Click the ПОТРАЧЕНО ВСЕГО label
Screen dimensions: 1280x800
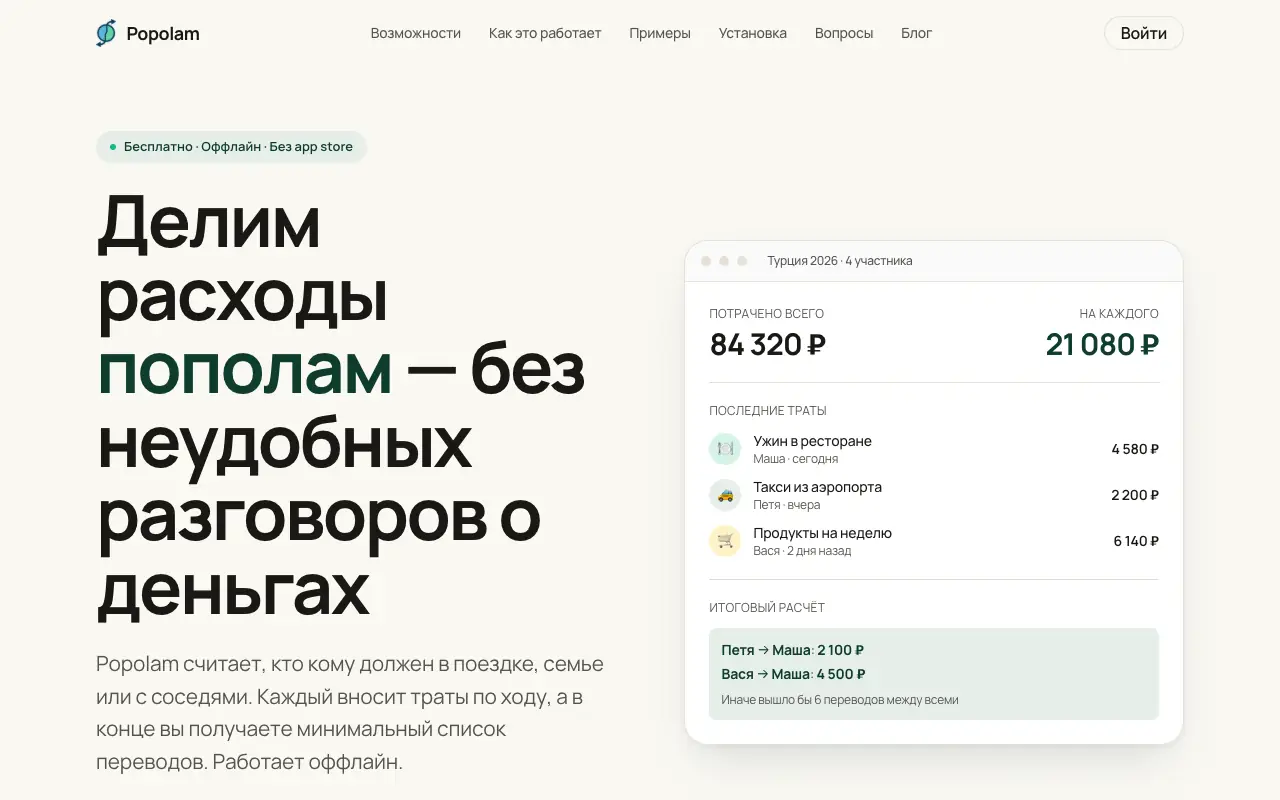(767, 314)
